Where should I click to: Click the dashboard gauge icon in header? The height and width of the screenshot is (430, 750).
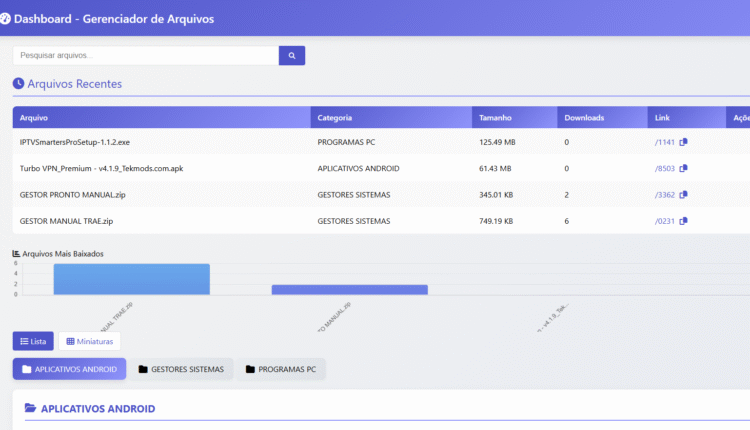pos(5,19)
